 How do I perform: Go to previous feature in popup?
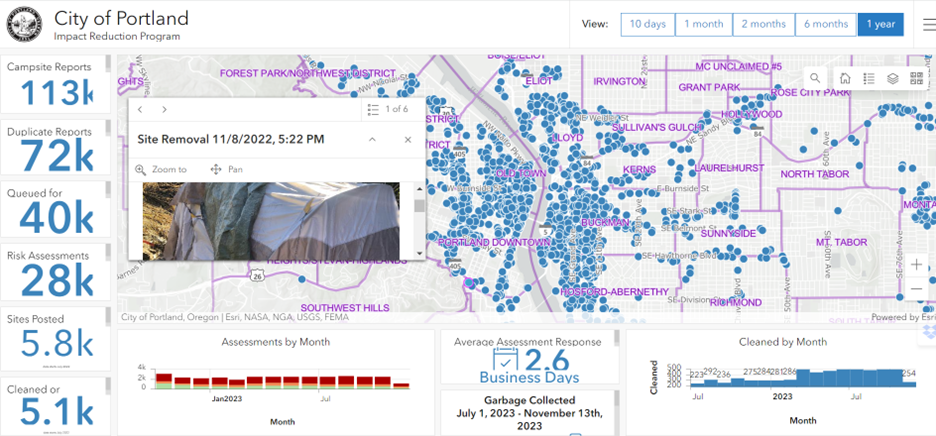click(x=140, y=109)
